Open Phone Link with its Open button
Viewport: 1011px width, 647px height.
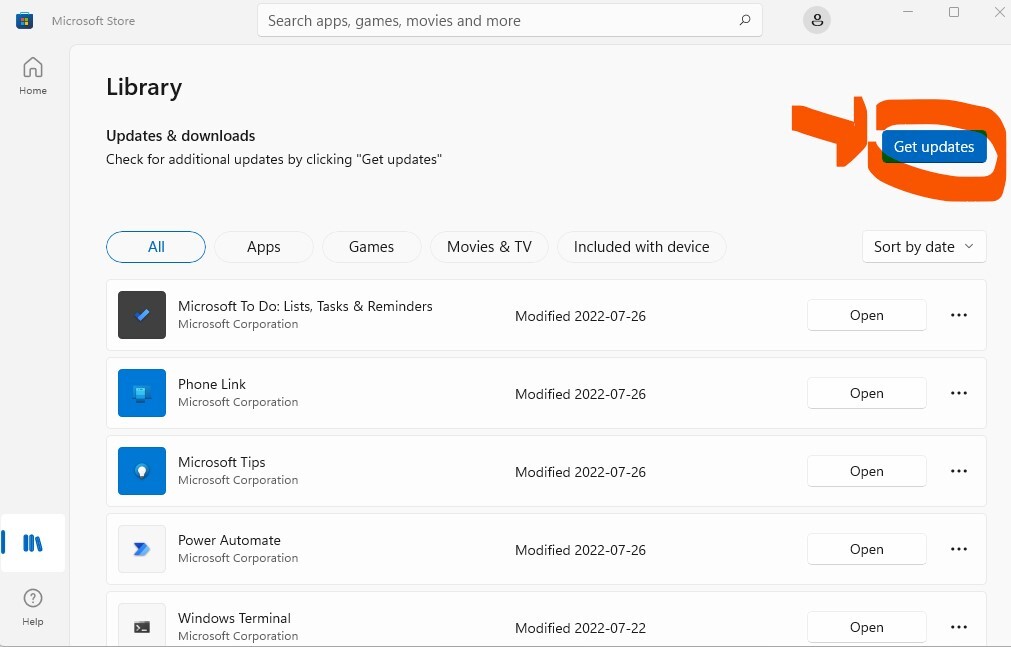click(867, 393)
